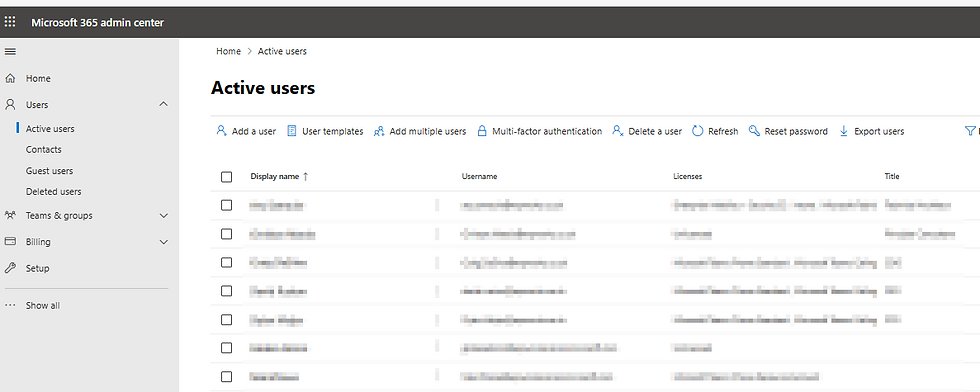Viewport: 980px width, 392px height.
Task: Click the Users person icon in sidebar
Action: point(10,104)
